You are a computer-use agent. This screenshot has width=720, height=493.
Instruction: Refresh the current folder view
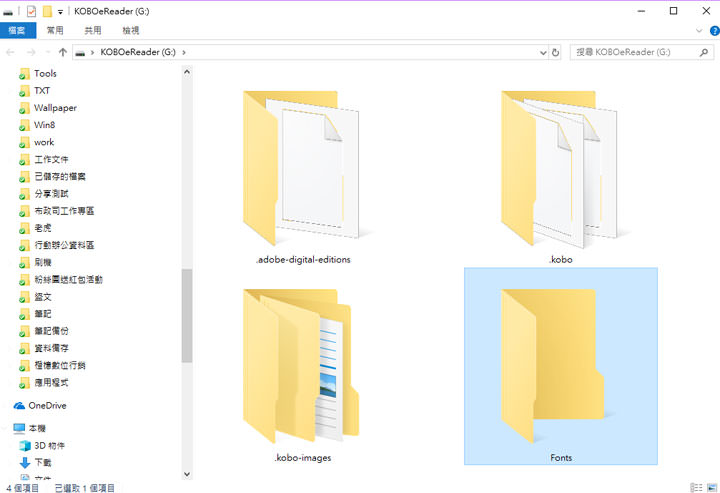coord(556,51)
